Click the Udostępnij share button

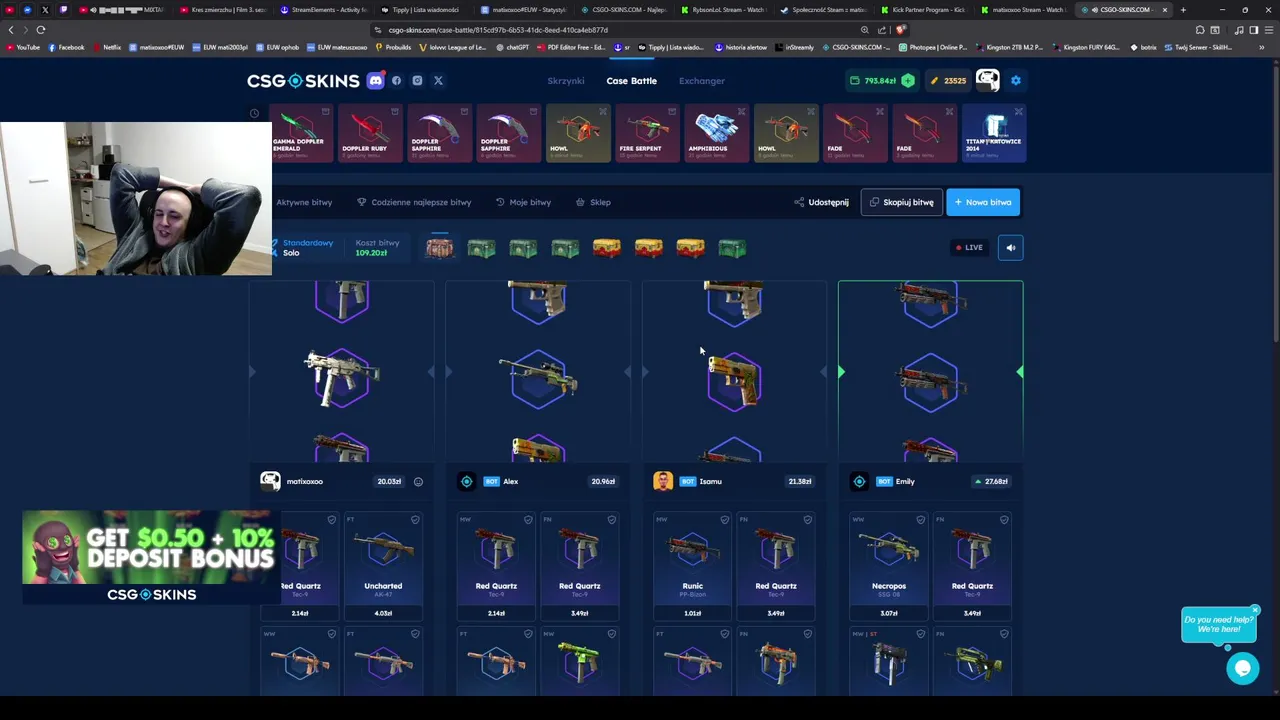coord(821,202)
